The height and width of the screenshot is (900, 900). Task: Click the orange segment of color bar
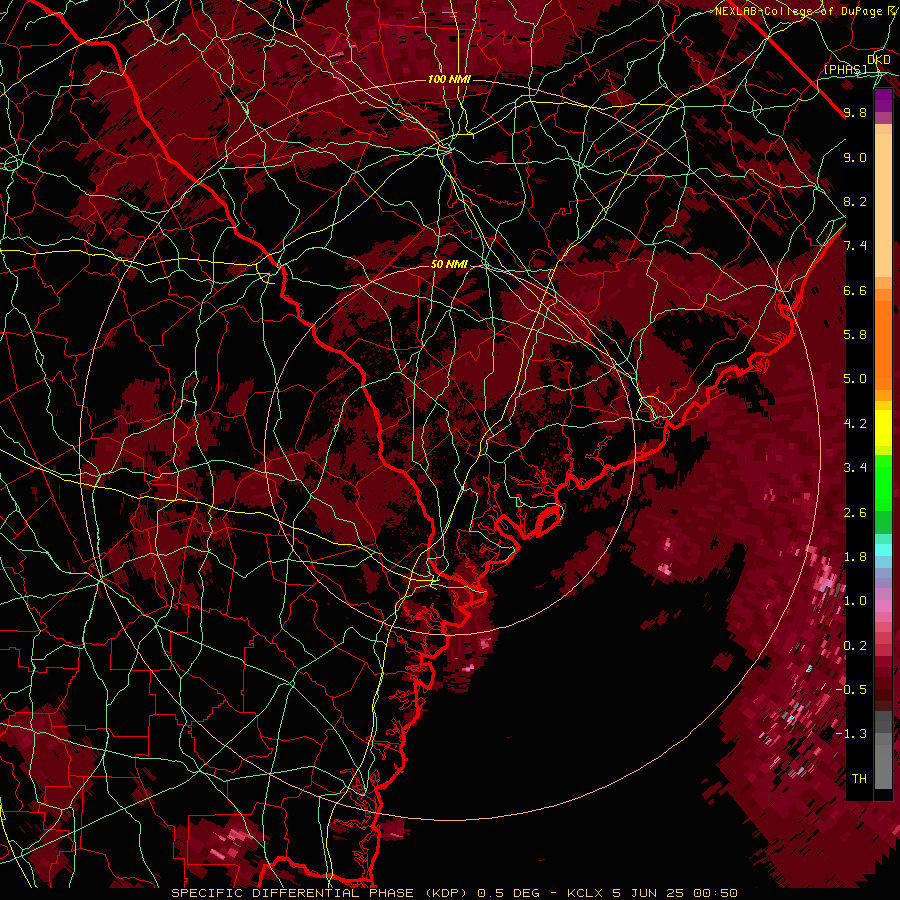(883, 344)
